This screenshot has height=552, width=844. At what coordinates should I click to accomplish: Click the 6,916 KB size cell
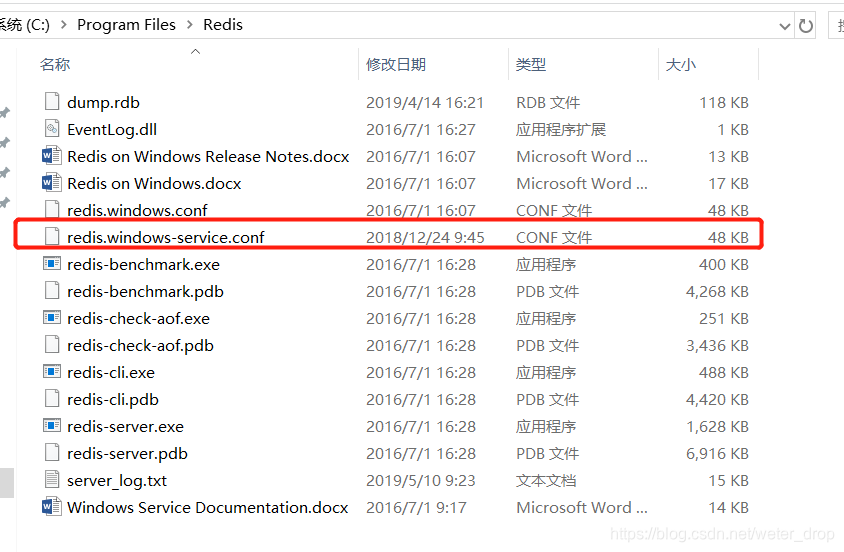point(717,453)
